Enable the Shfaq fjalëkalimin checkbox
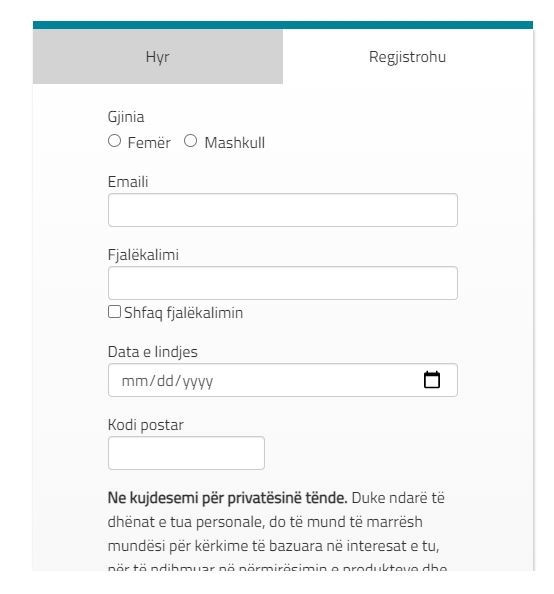Screen dimensions: 554x594 114,312
